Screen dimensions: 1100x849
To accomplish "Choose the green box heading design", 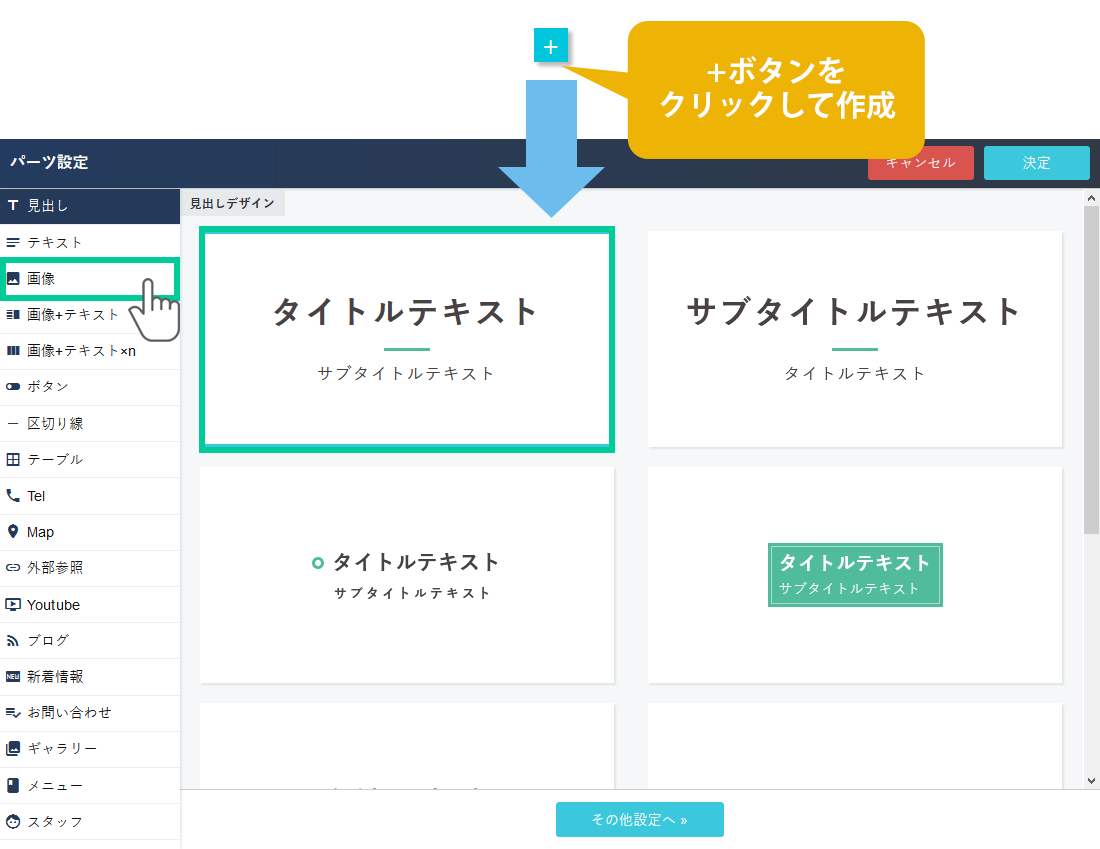I will coord(855,575).
